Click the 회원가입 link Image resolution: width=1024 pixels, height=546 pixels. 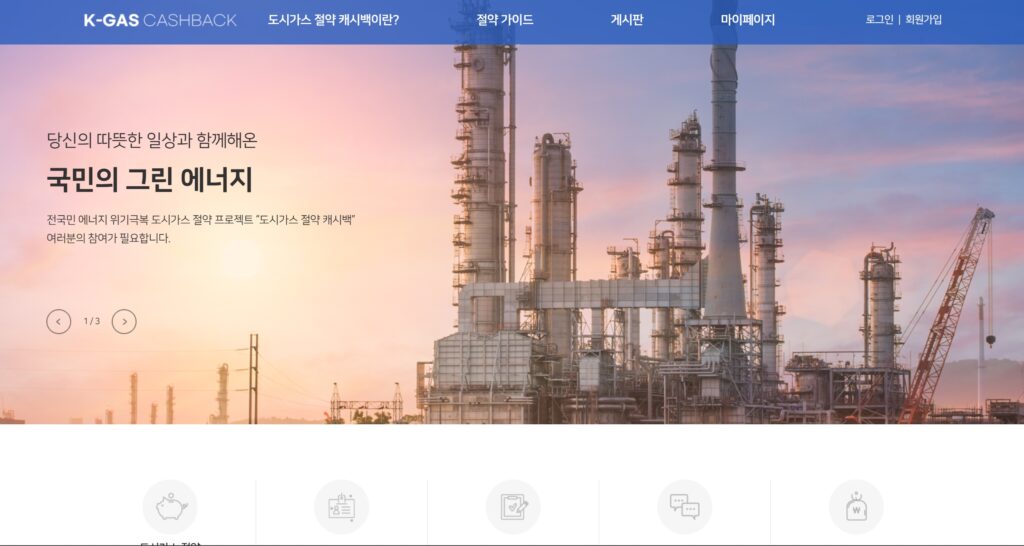923,20
